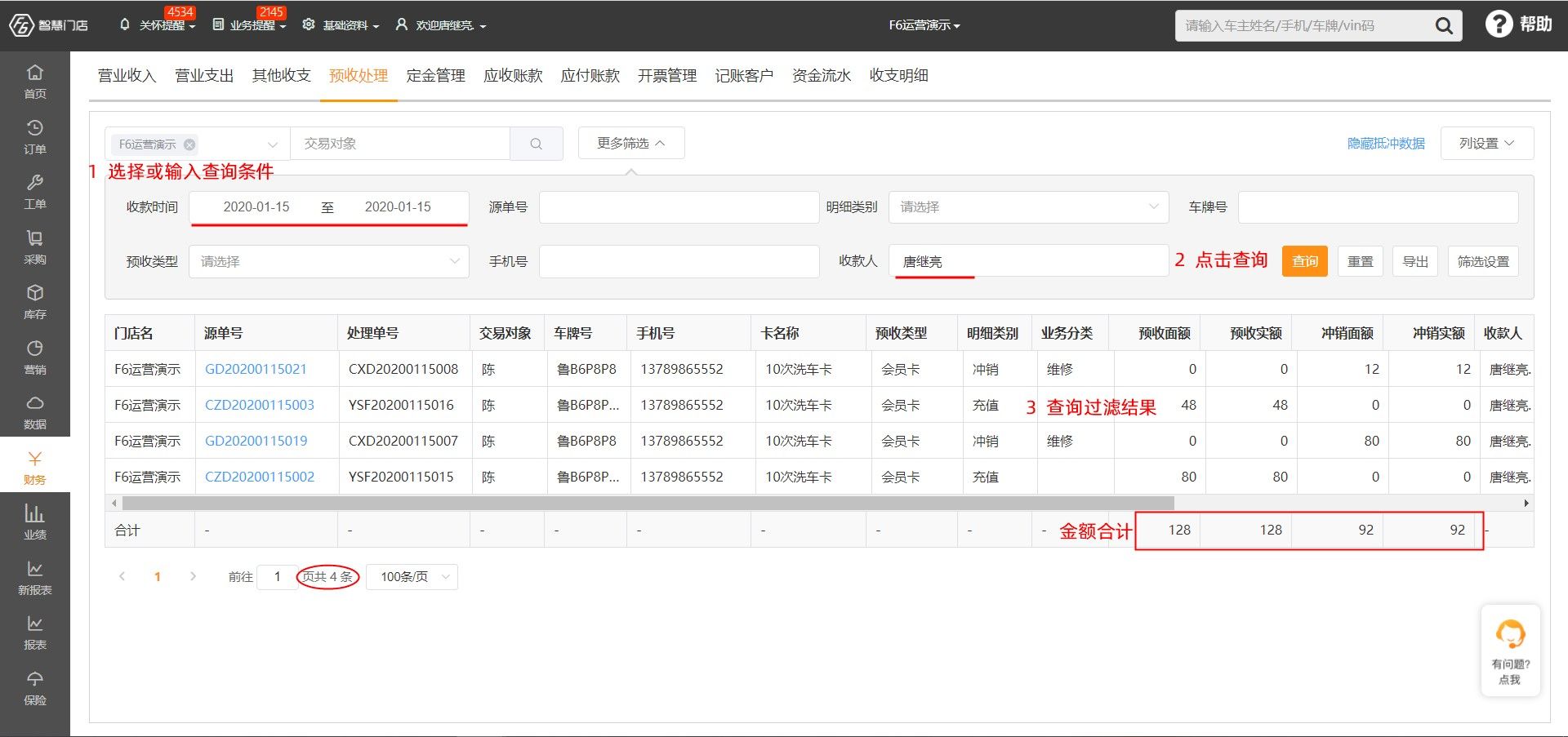Image resolution: width=1568 pixels, height=737 pixels.
Task: Open the 关怀提醒 dropdown menu
Action: 158,25
